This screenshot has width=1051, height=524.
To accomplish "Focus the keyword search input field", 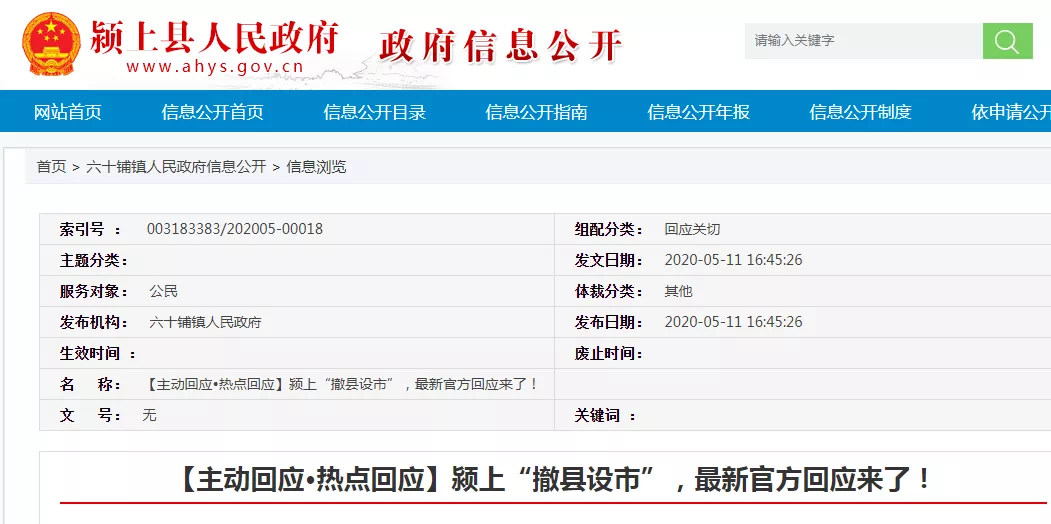I will point(863,41).
